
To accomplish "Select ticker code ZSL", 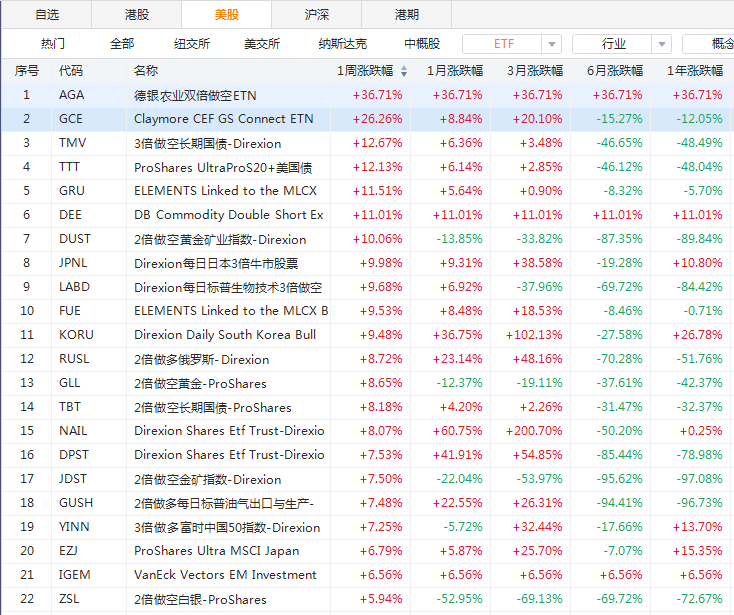I will 69,599.
